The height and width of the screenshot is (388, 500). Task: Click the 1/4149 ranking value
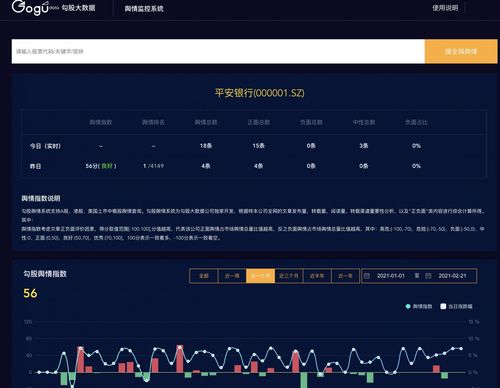(153, 166)
